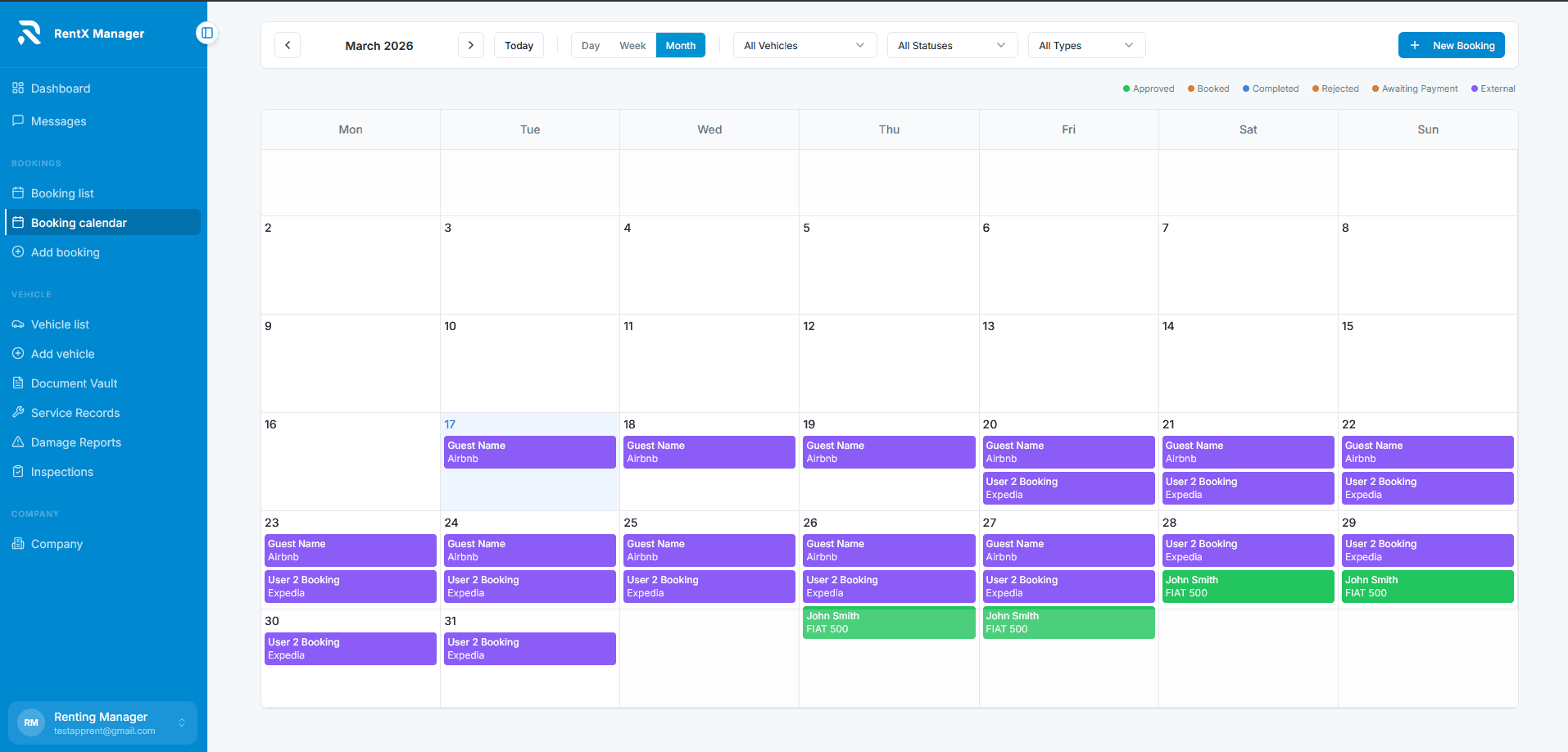1568x752 pixels.
Task: Open the Inspections section
Action: [x=61, y=471]
